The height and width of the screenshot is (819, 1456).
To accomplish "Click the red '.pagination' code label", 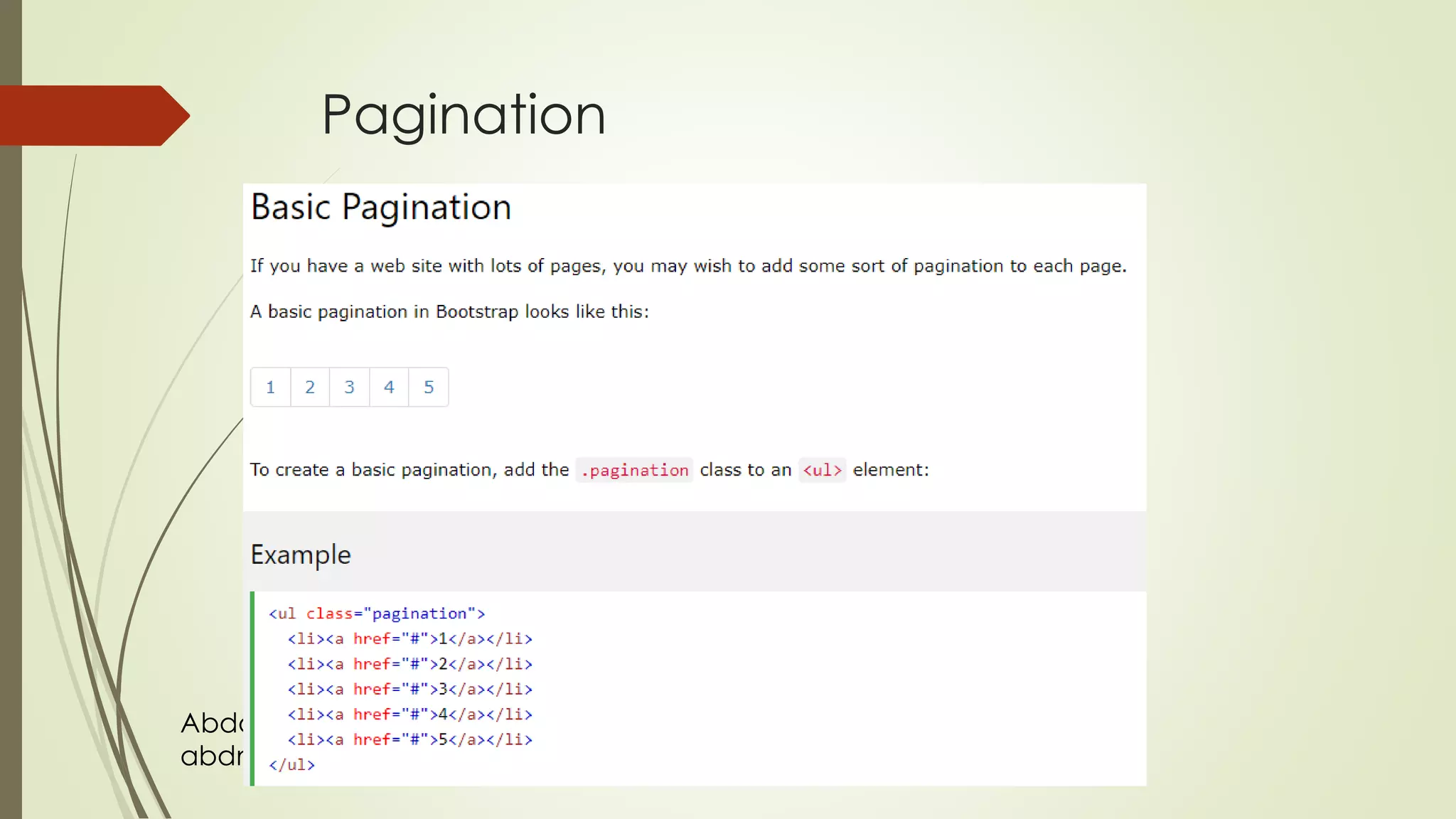I will click(634, 470).
